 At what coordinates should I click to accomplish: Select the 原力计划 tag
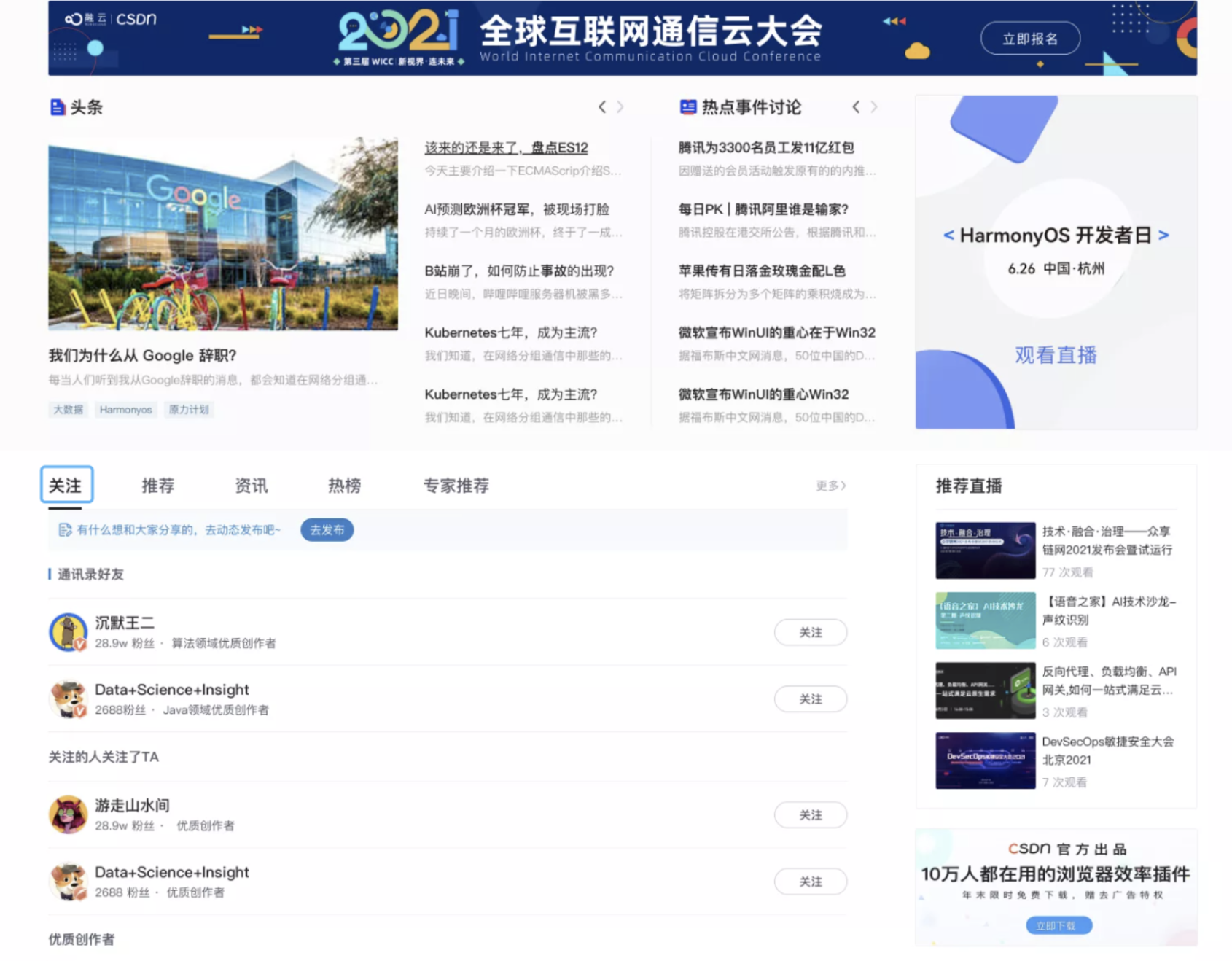(x=189, y=410)
